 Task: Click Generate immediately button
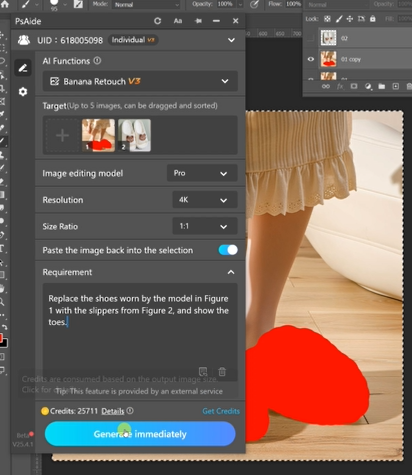pos(140,434)
